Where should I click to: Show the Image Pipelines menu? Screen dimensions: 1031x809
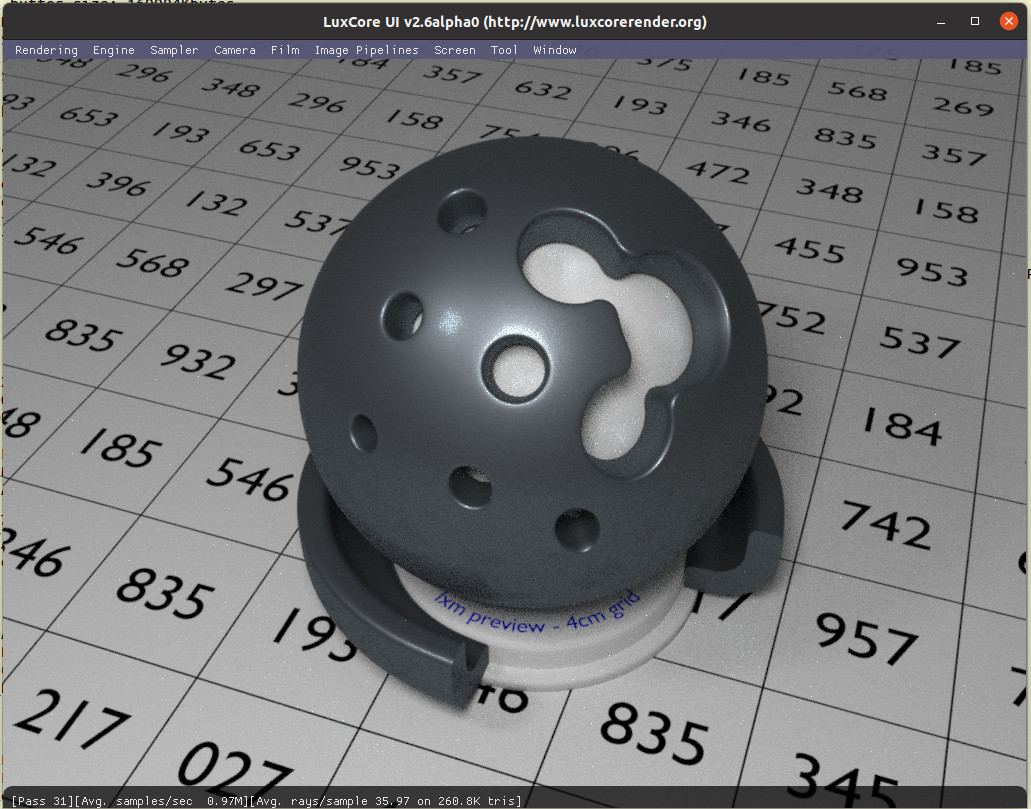tap(366, 50)
